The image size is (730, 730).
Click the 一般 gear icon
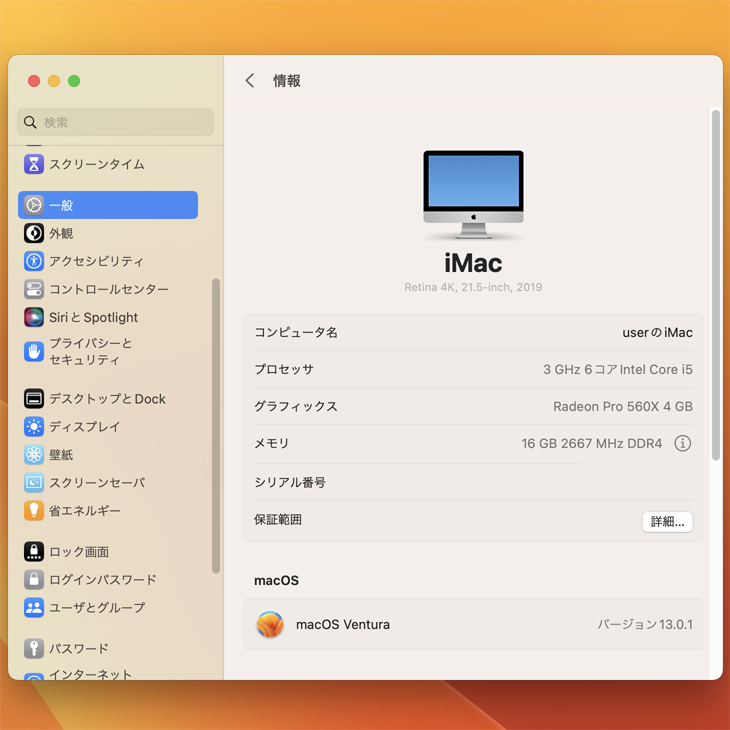click(x=34, y=205)
